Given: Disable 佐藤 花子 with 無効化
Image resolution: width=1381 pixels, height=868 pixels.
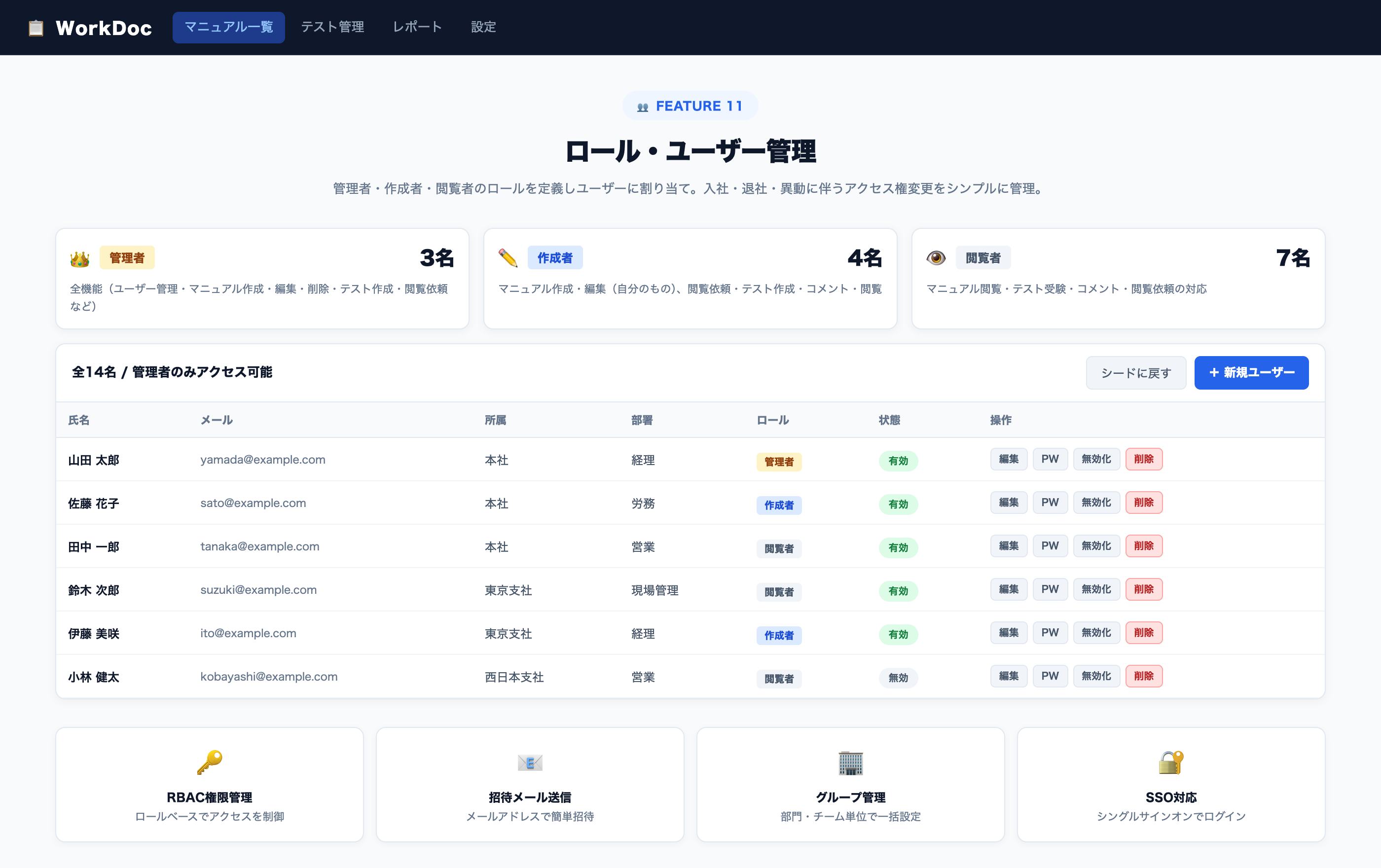Looking at the screenshot, I should point(1096,503).
